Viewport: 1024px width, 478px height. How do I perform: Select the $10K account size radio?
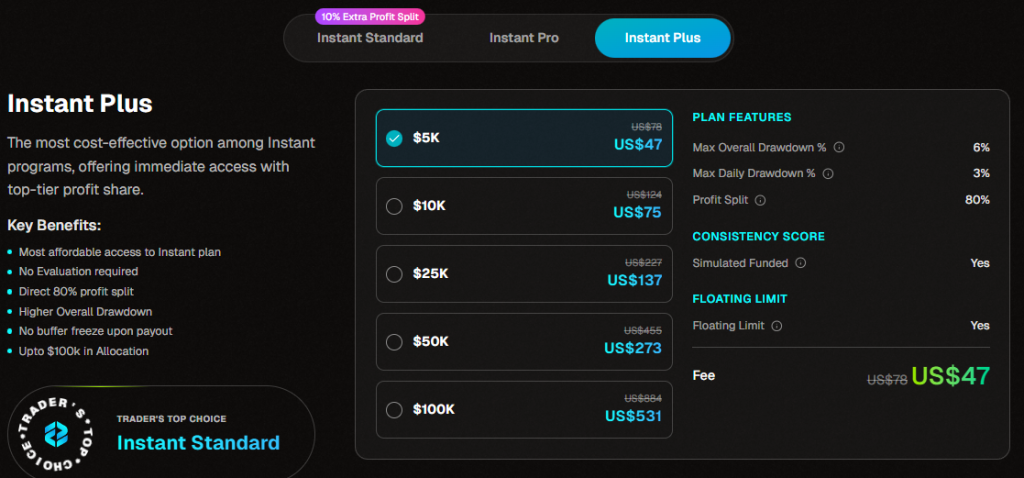394,206
